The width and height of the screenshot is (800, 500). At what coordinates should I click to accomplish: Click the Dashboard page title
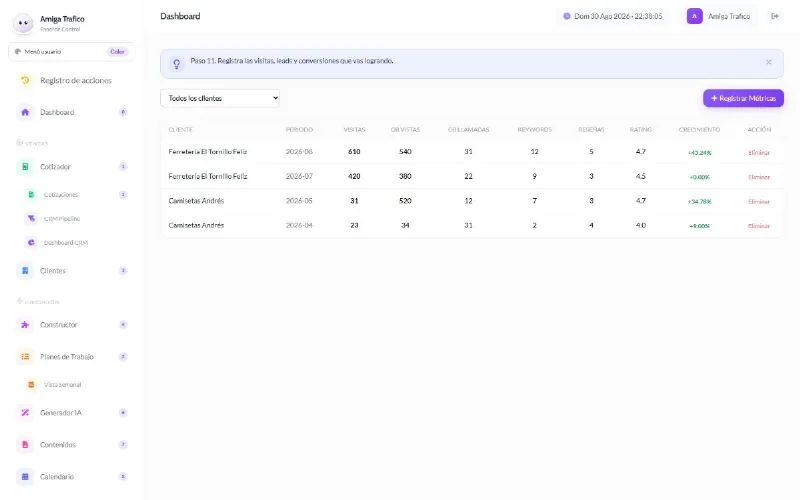(180, 16)
